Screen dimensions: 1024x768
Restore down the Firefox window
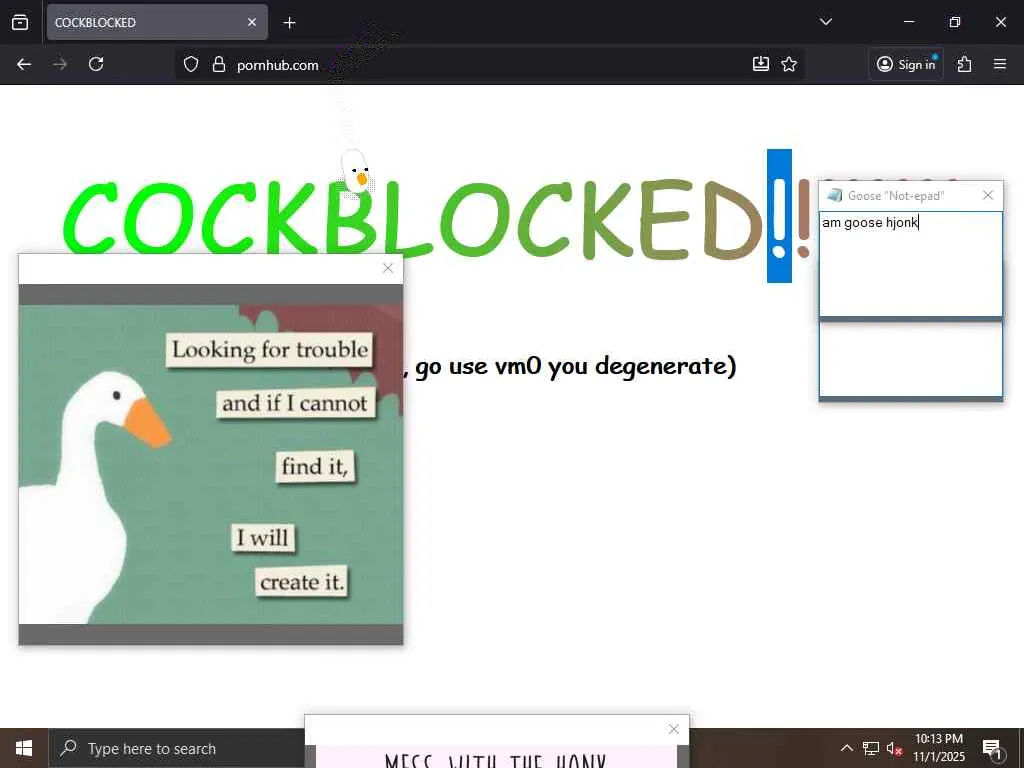pyautogui.click(x=955, y=22)
